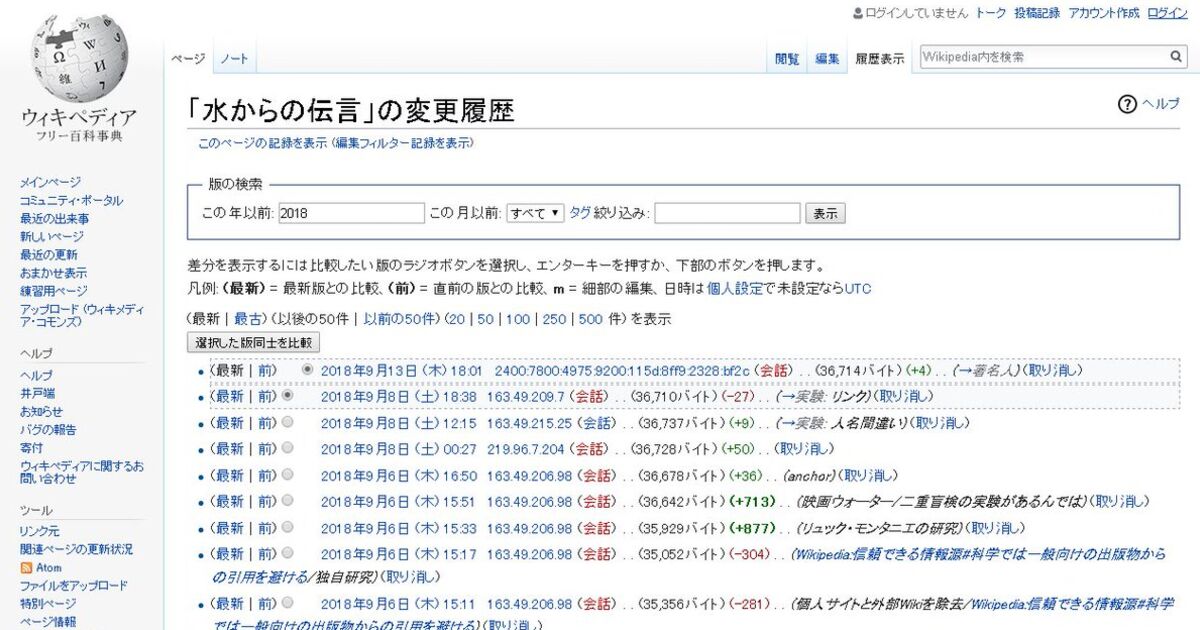The width and height of the screenshot is (1200, 630).
Task: Open 最近の更新 in the sidebar
Action: tap(48, 255)
